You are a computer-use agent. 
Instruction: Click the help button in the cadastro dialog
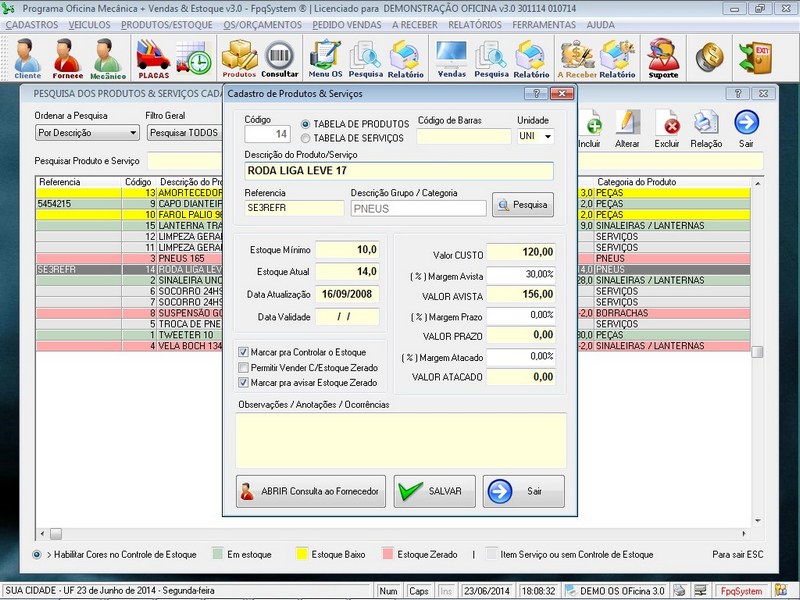coord(536,93)
